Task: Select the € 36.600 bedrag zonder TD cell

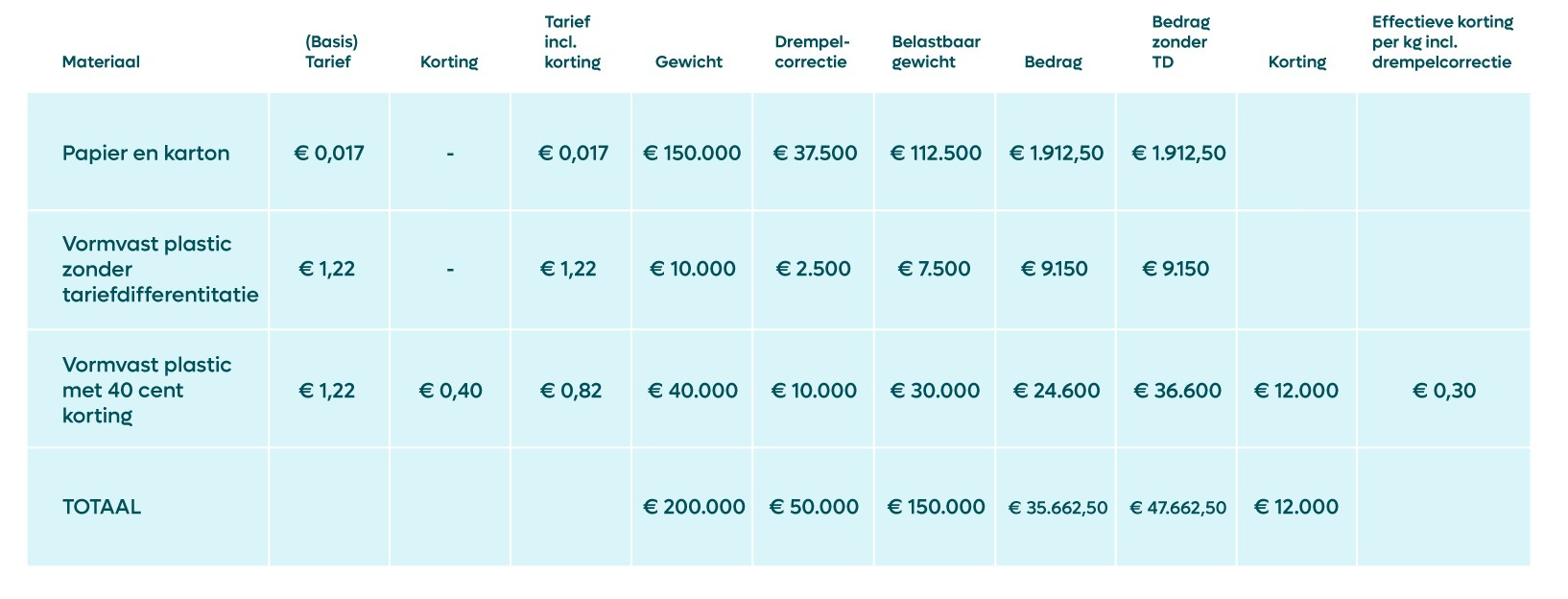Action: (x=1177, y=391)
